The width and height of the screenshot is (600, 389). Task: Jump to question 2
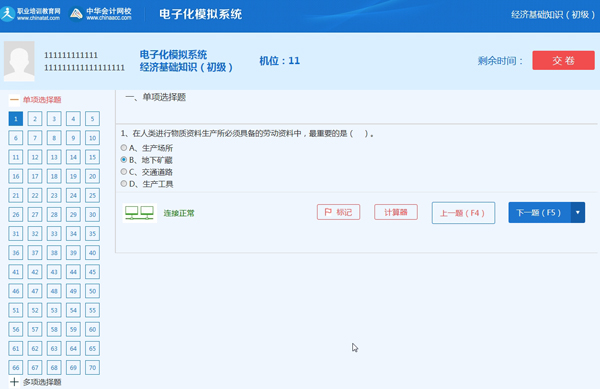click(x=35, y=119)
